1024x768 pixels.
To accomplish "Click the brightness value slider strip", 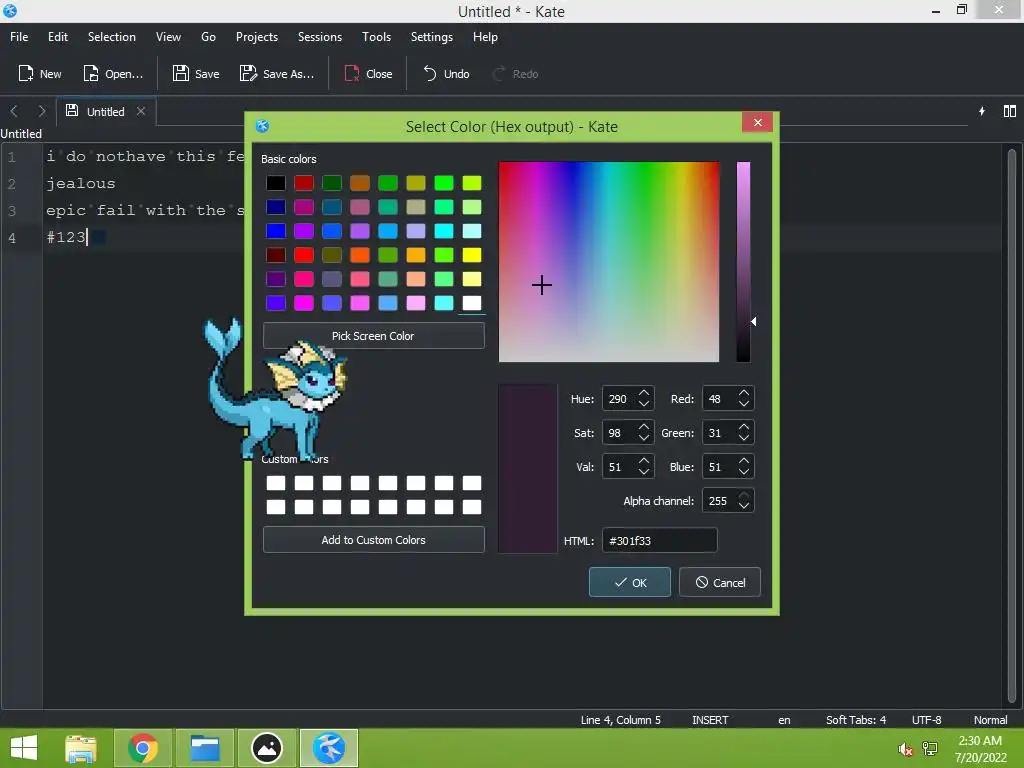I will pyautogui.click(x=743, y=262).
